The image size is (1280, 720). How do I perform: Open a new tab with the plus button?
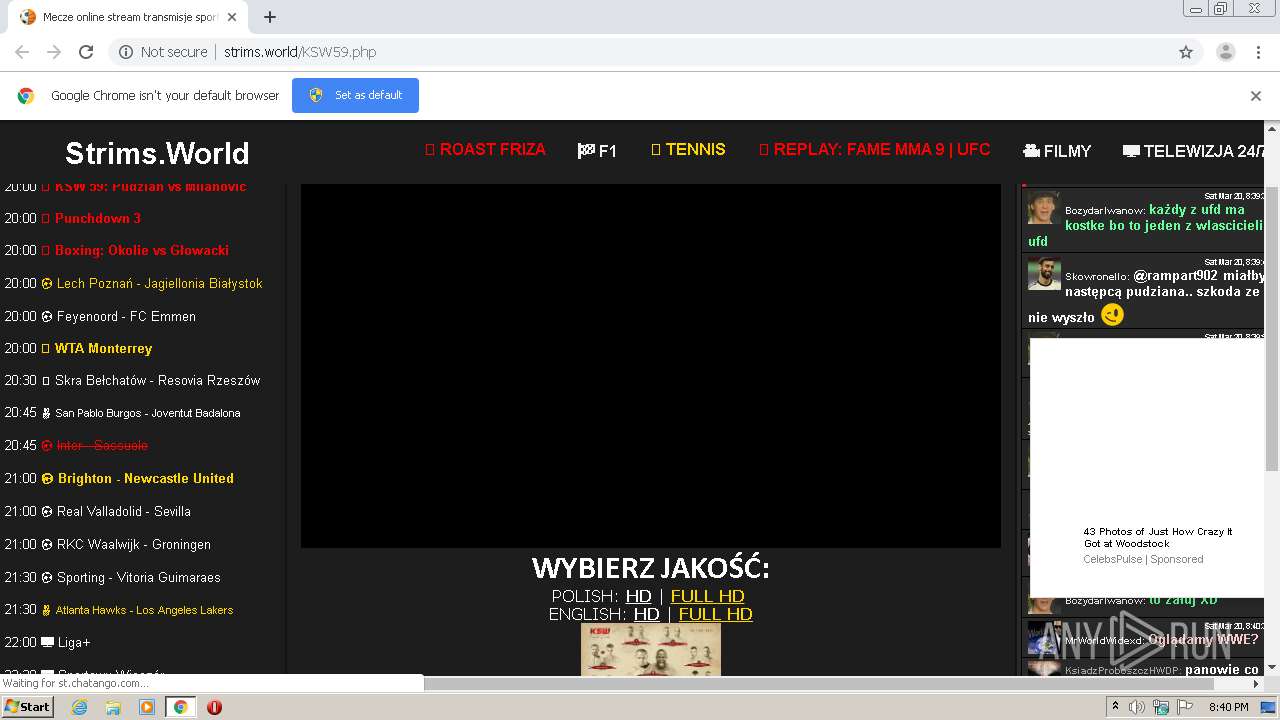coord(270,17)
